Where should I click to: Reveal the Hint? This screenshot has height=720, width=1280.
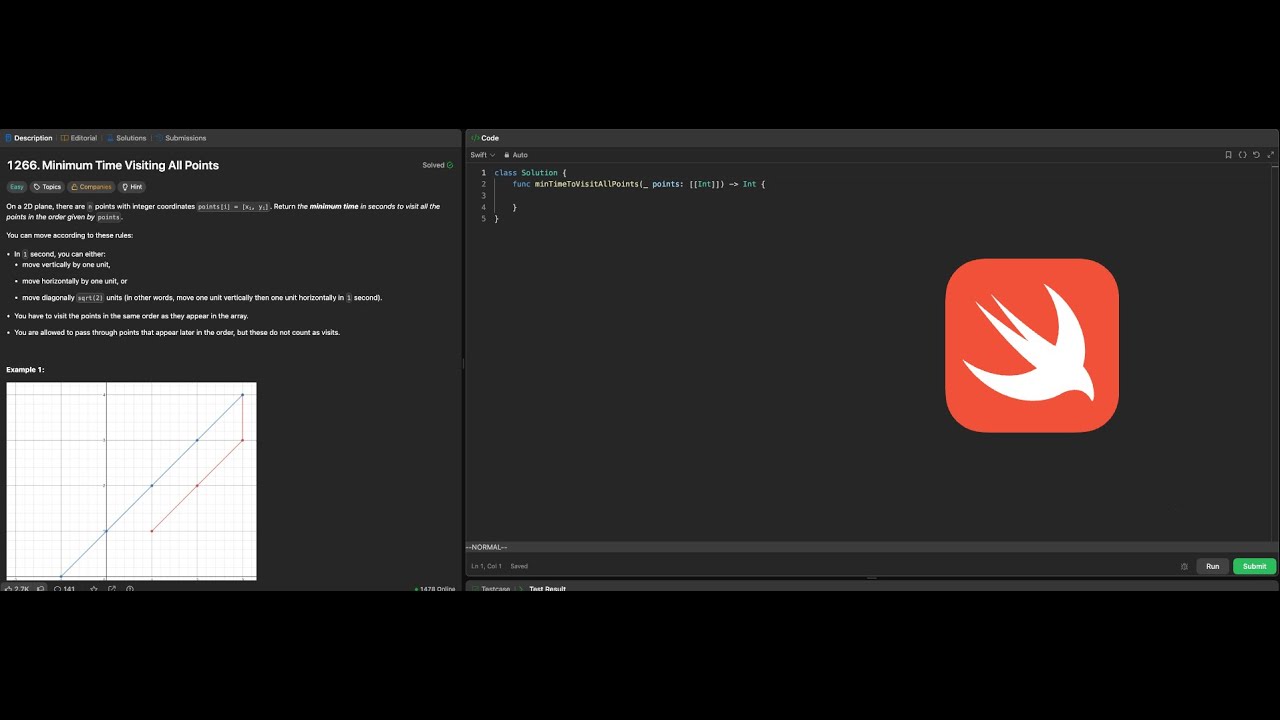pos(132,187)
